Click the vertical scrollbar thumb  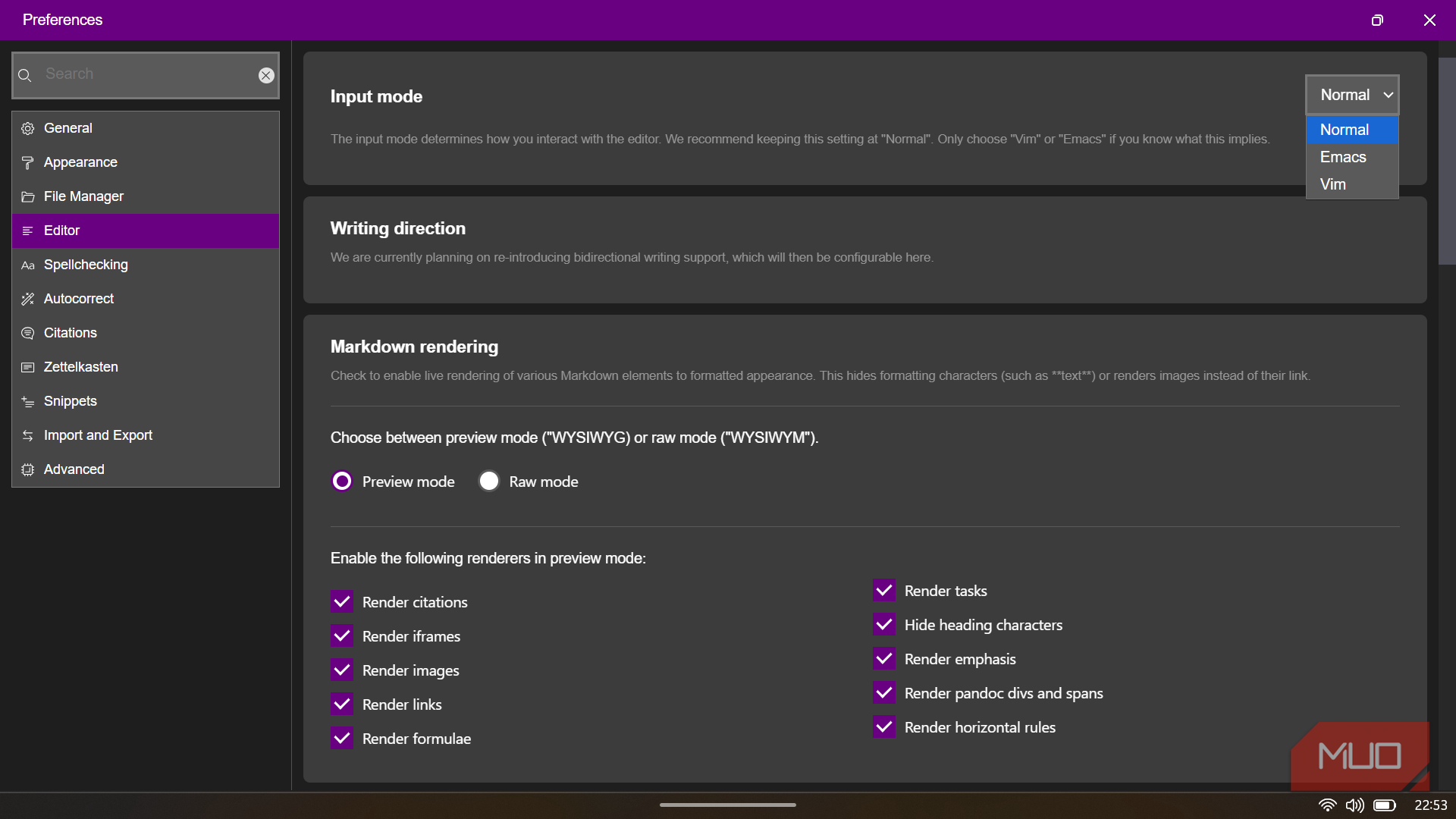[x=1447, y=161]
